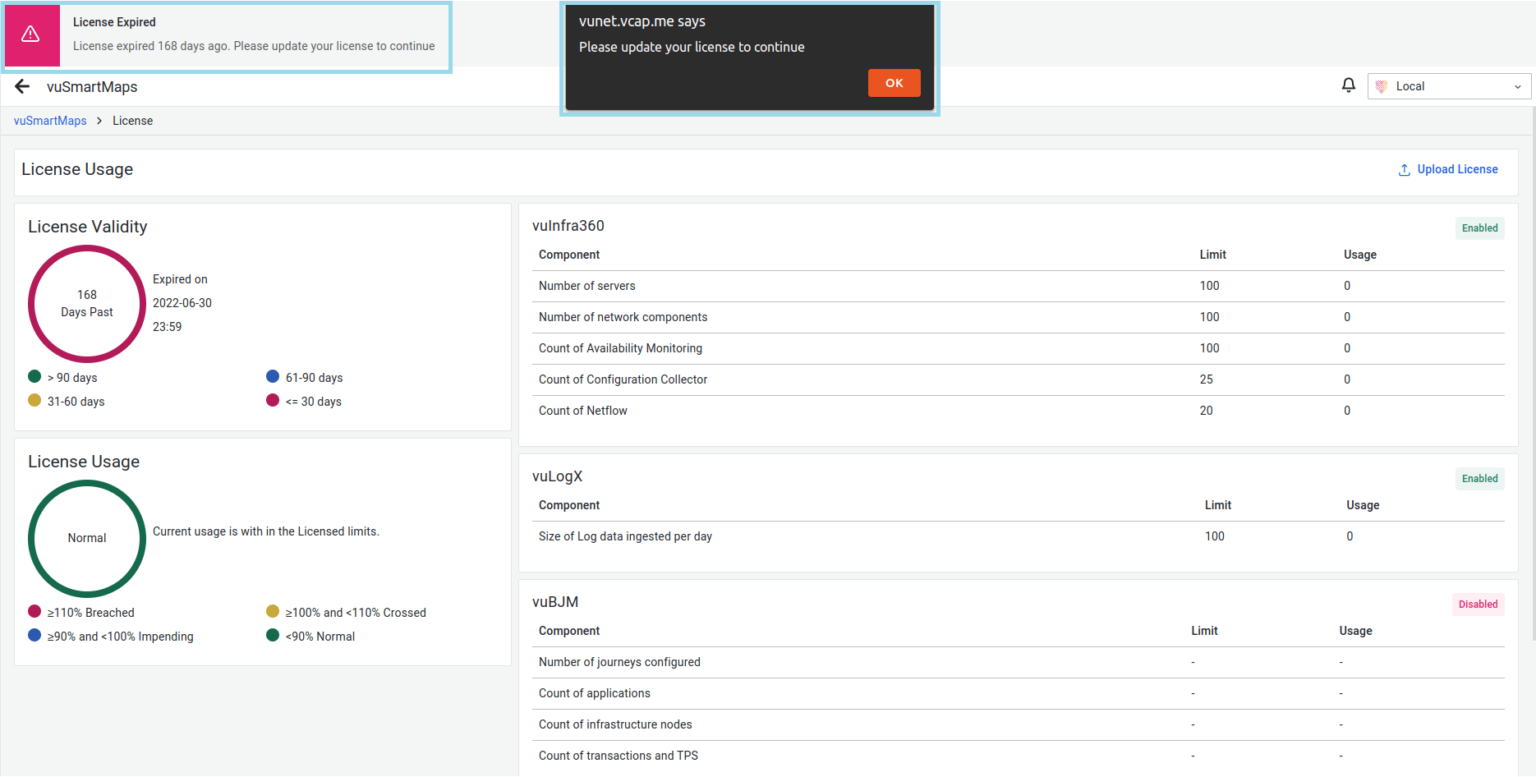Click the Disabled badge on vuBJM

click(1477, 604)
